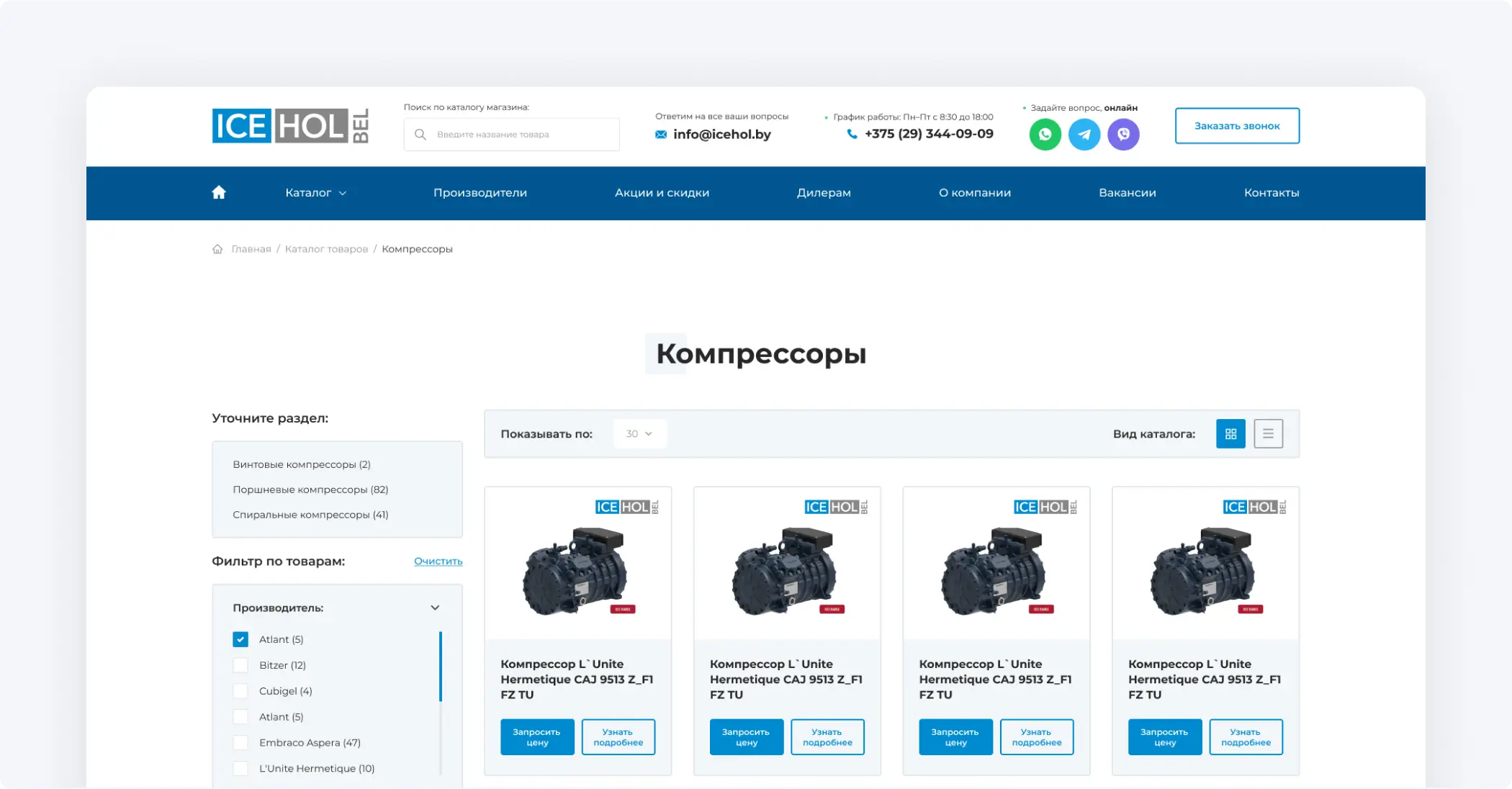Click the Очистить filter reset link
This screenshot has width=1512, height=789.
438,561
